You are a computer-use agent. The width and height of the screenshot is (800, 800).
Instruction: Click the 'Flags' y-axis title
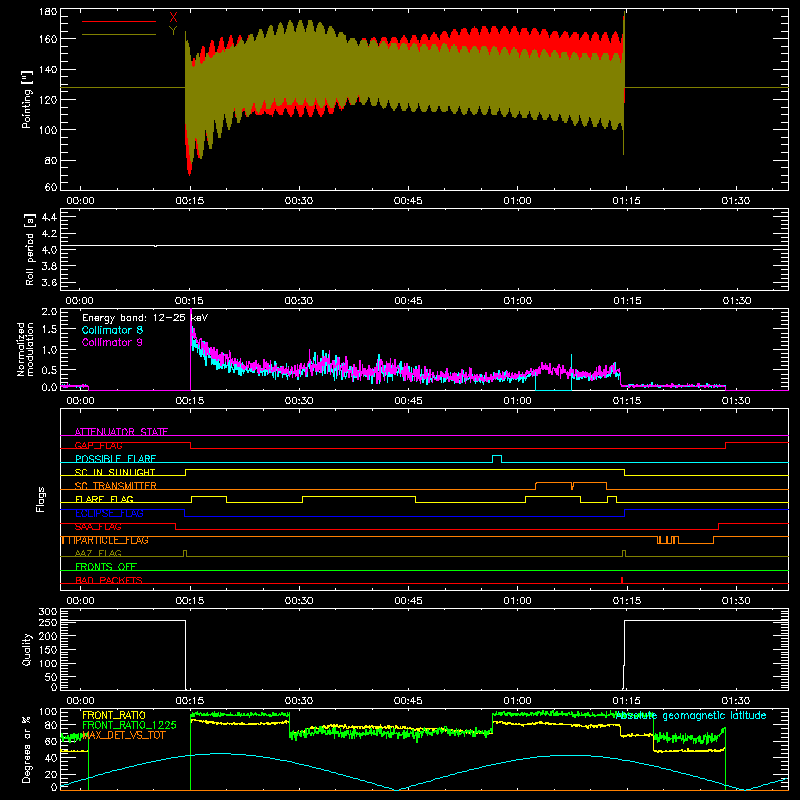point(40,499)
